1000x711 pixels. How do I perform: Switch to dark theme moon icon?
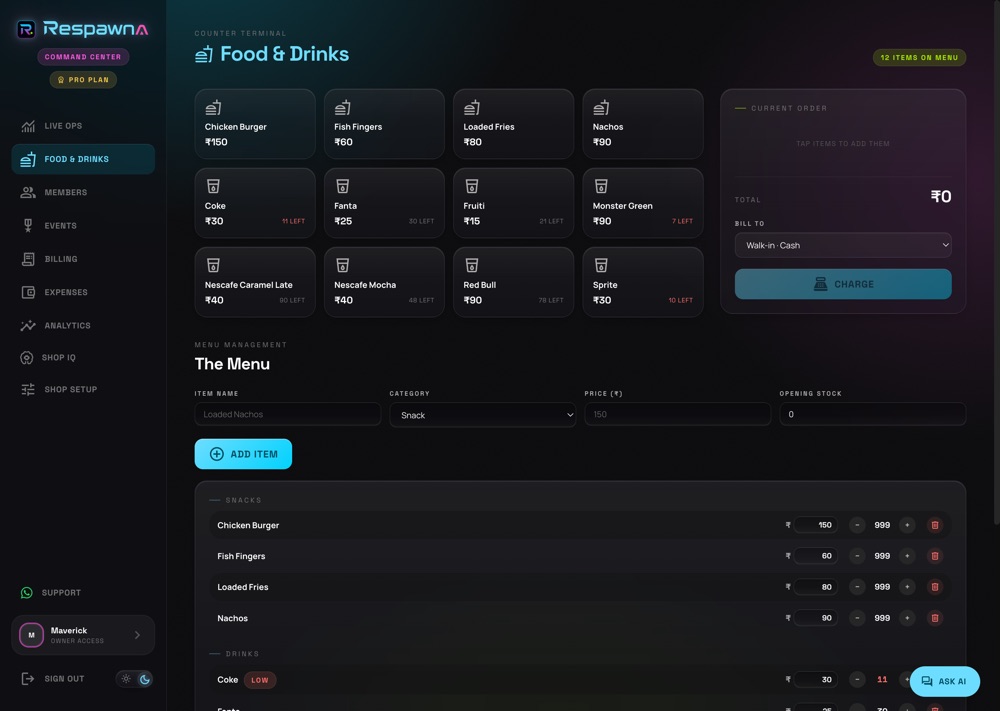point(145,679)
